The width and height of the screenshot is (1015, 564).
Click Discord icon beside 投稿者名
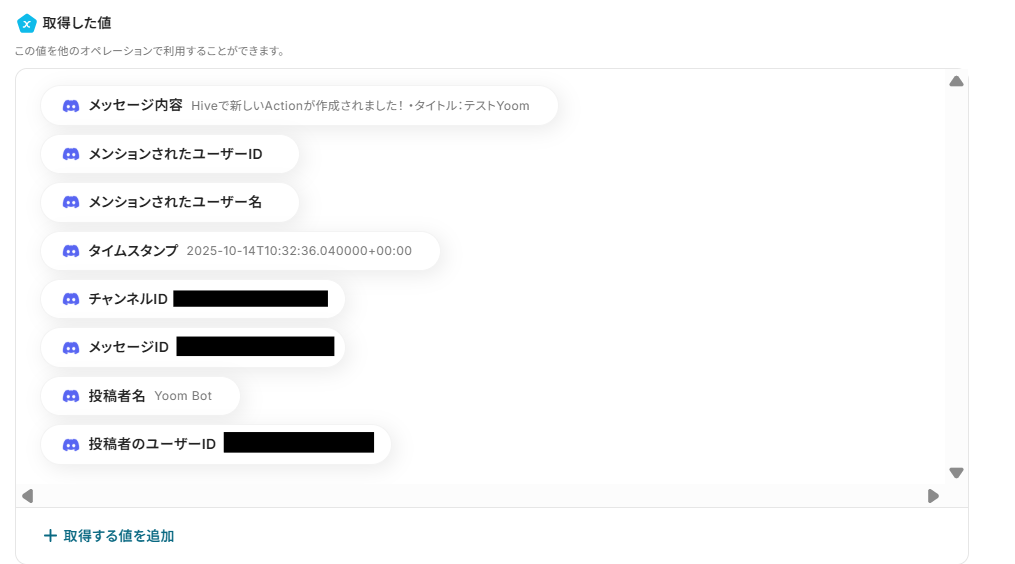coord(71,396)
